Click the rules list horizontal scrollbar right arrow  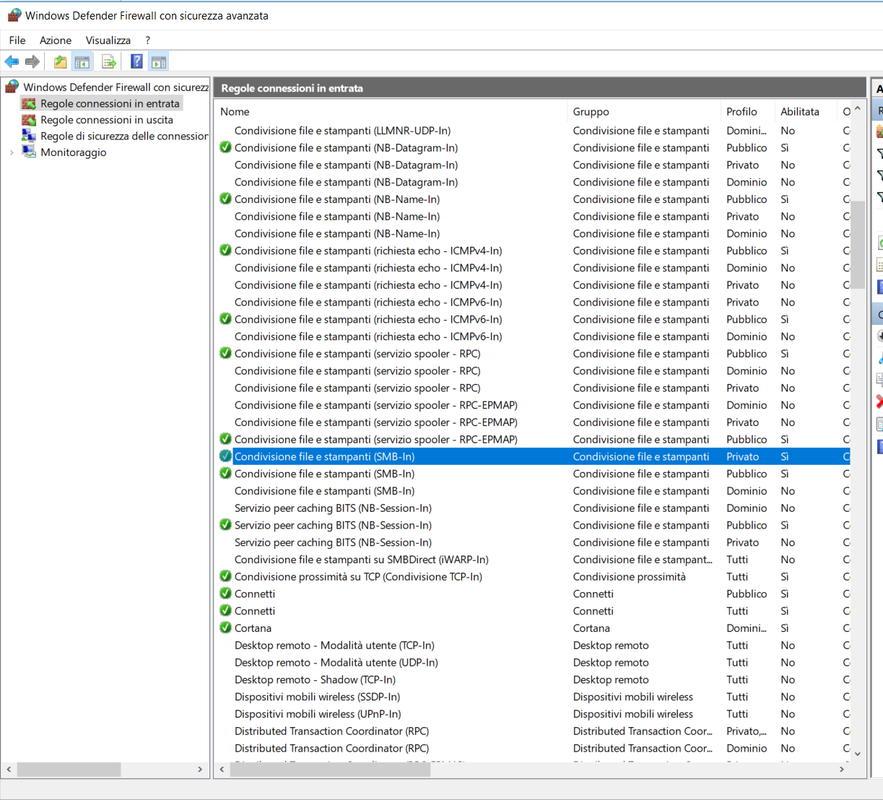click(x=842, y=769)
